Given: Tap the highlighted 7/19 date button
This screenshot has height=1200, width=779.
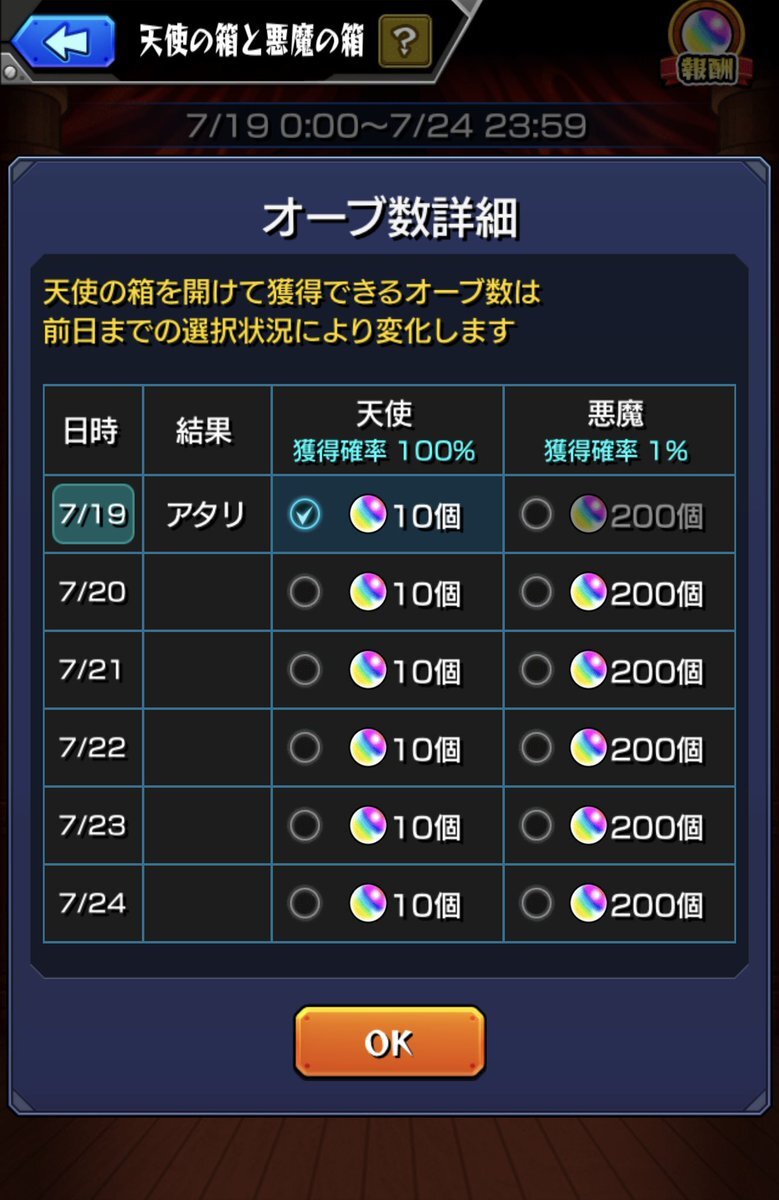Looking at the screenshot, I should [x=93, y=514].
